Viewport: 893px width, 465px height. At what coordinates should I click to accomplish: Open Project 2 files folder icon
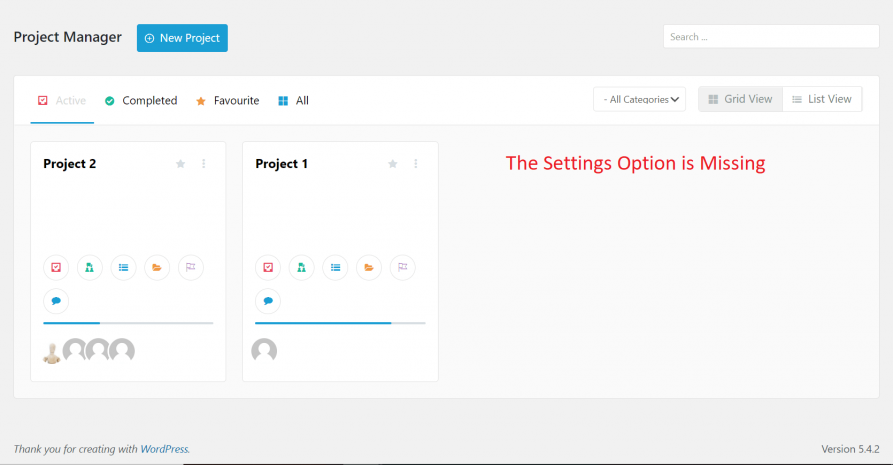(x=157, y=267)
